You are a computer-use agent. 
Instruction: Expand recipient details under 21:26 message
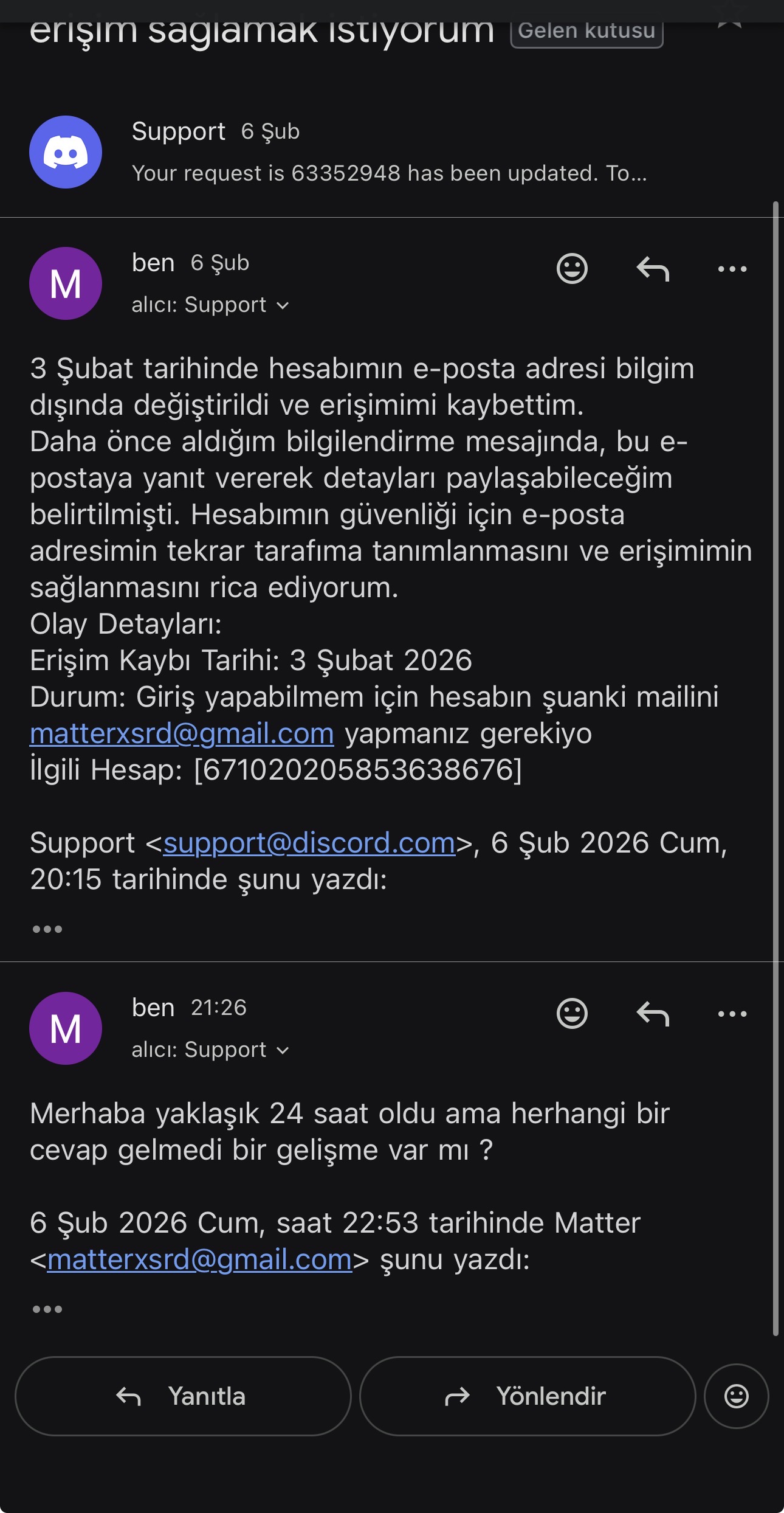[x=210, y=1050]
